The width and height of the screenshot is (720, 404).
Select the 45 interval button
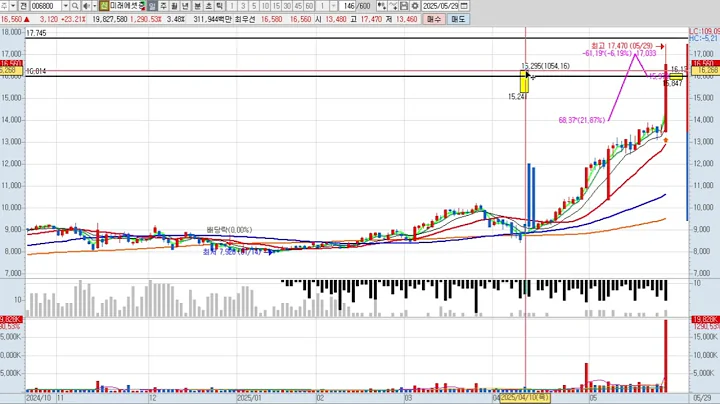click(298, 6)
